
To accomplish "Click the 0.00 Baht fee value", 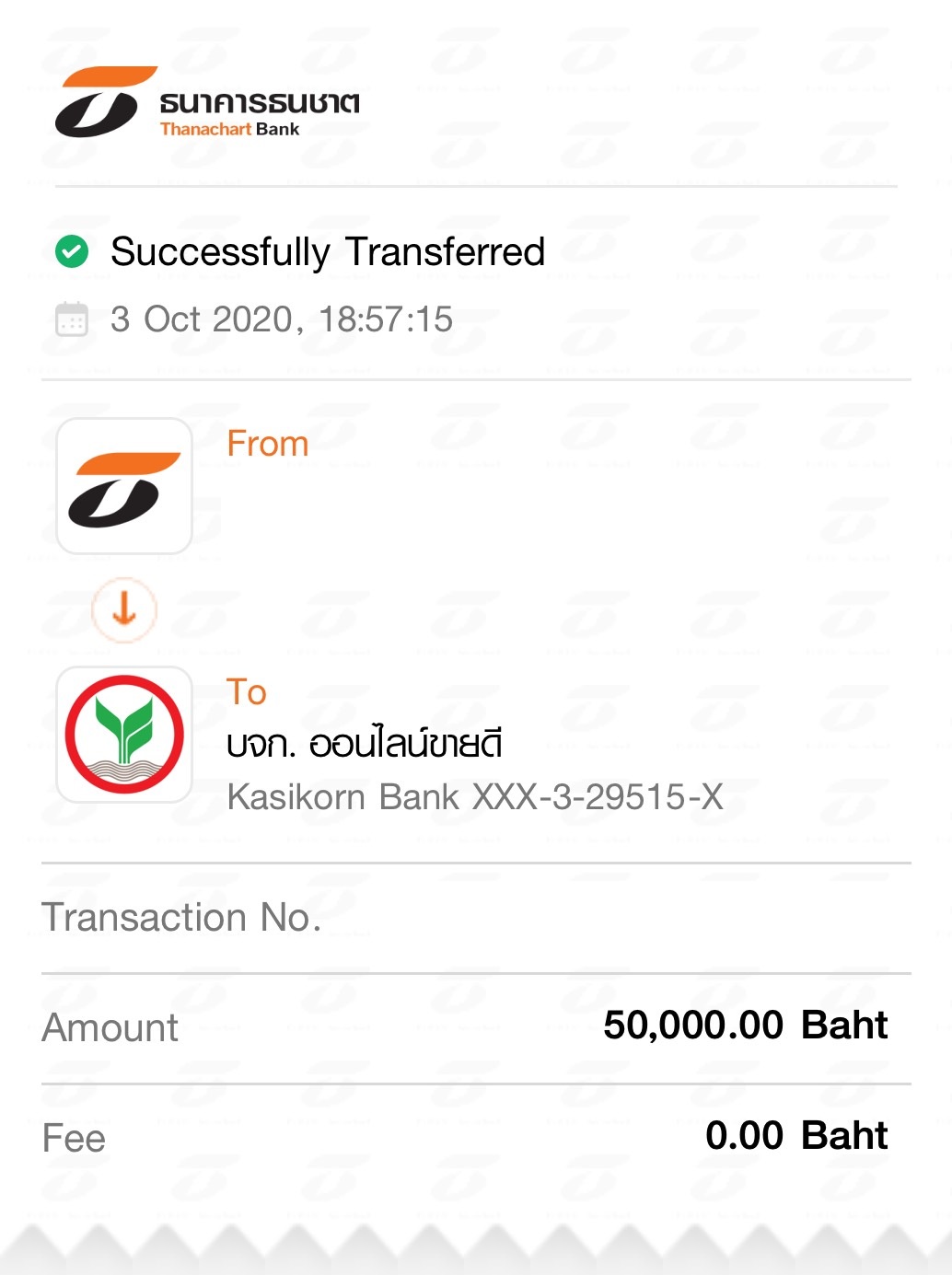I will 797,1136.
